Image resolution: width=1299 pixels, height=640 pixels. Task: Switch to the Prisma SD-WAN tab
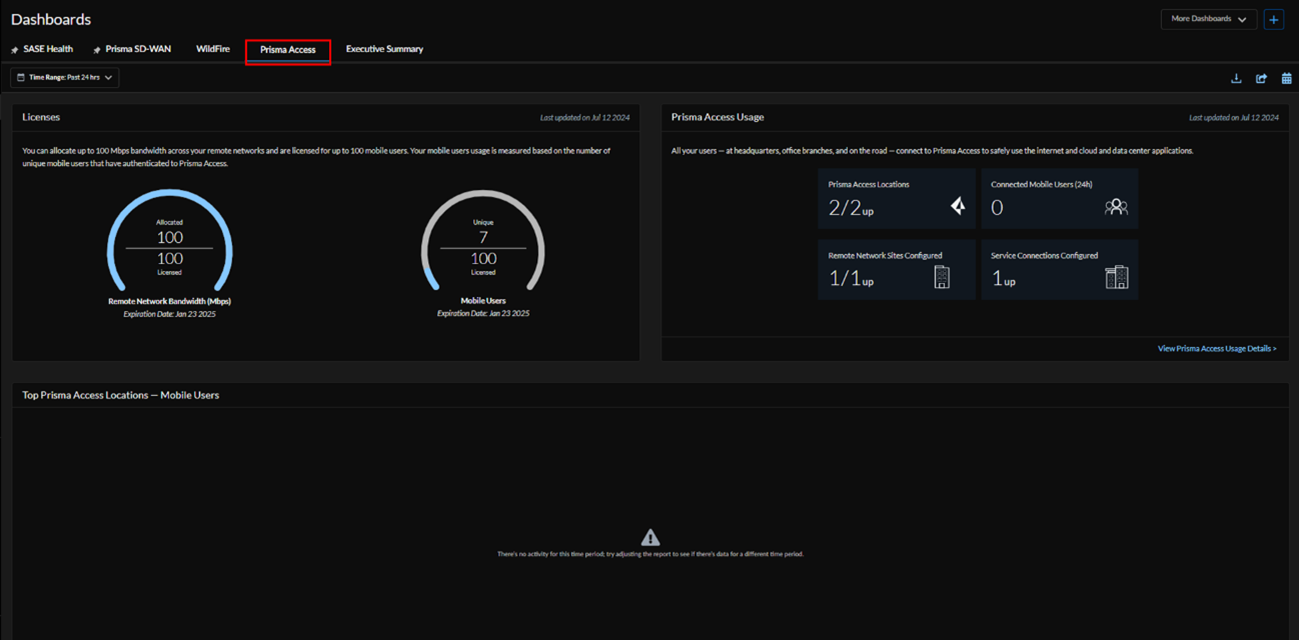[x=138, y=49]
